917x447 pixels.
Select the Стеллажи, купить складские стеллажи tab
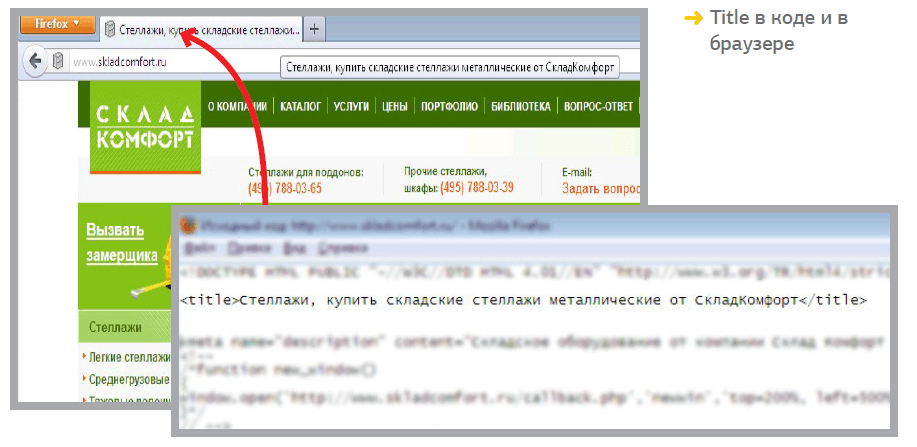[202, 29]
